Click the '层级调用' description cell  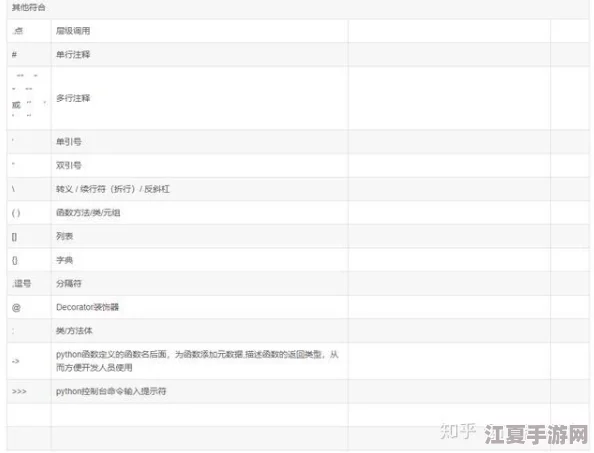pos(200,31)
